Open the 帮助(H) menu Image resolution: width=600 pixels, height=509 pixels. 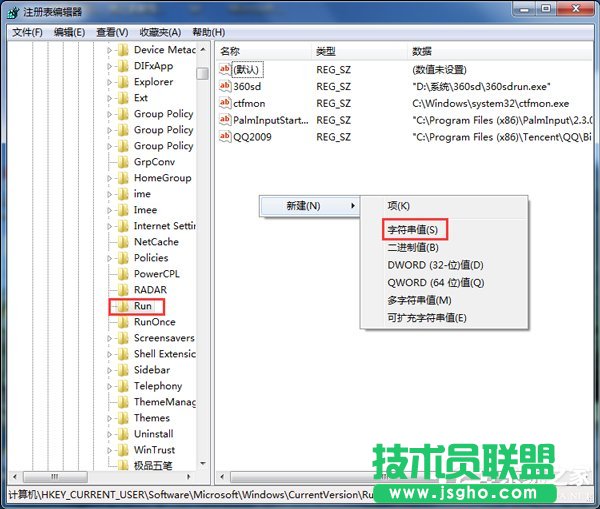pyautogui.click(x=209, y=32)
